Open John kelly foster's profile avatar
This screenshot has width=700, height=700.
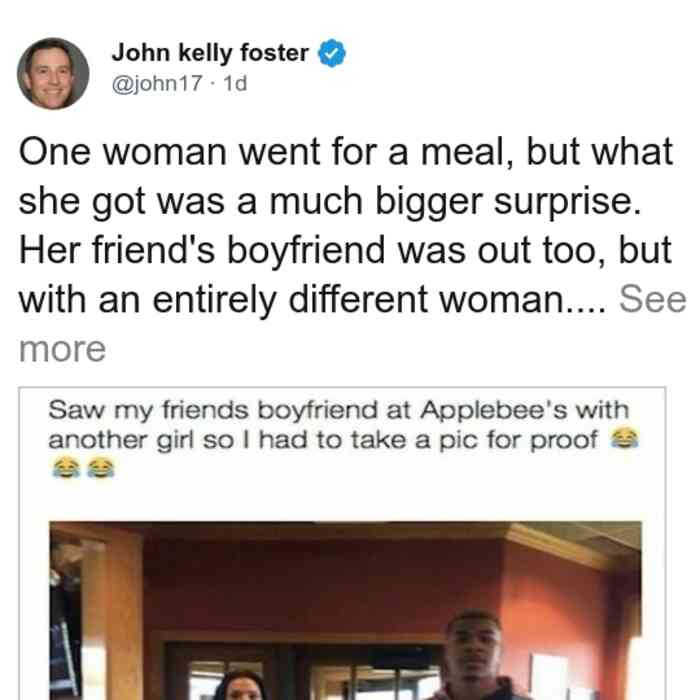coord(53,74)
